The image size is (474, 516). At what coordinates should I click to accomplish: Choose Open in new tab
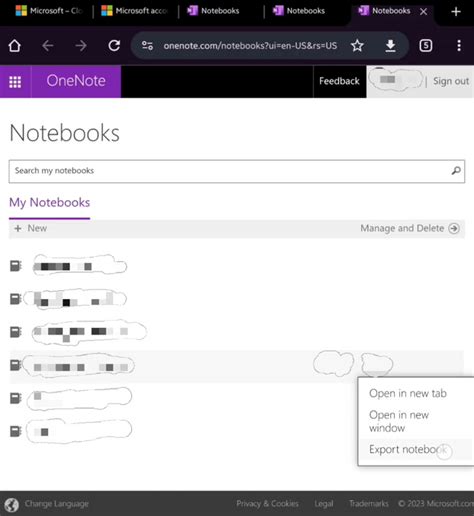(408, 393)
